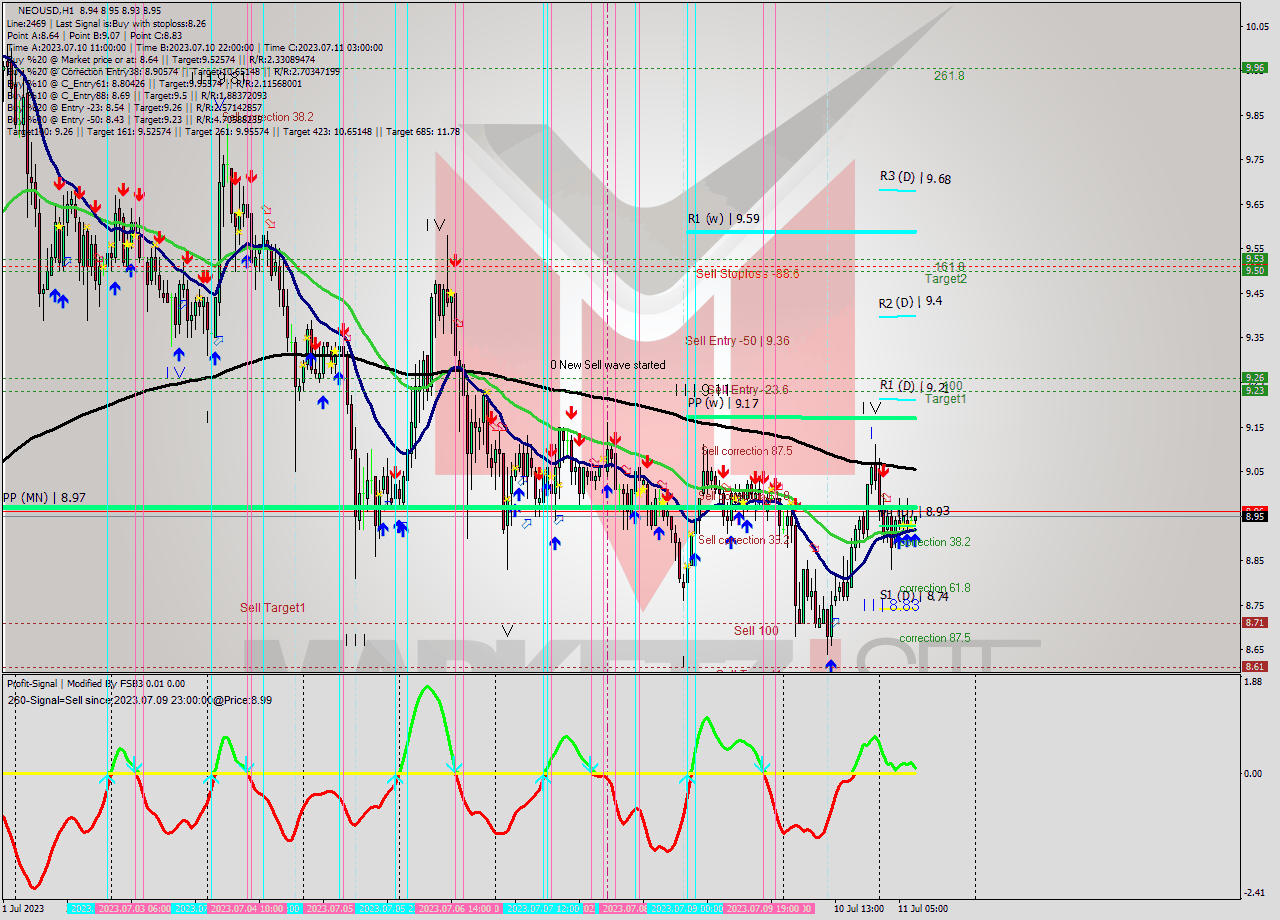Image resolution: width=1280 pixels, height=920 pixels.
Task: Click the 'S1 (D) | 8.74' support label
Action: point(914,595)
